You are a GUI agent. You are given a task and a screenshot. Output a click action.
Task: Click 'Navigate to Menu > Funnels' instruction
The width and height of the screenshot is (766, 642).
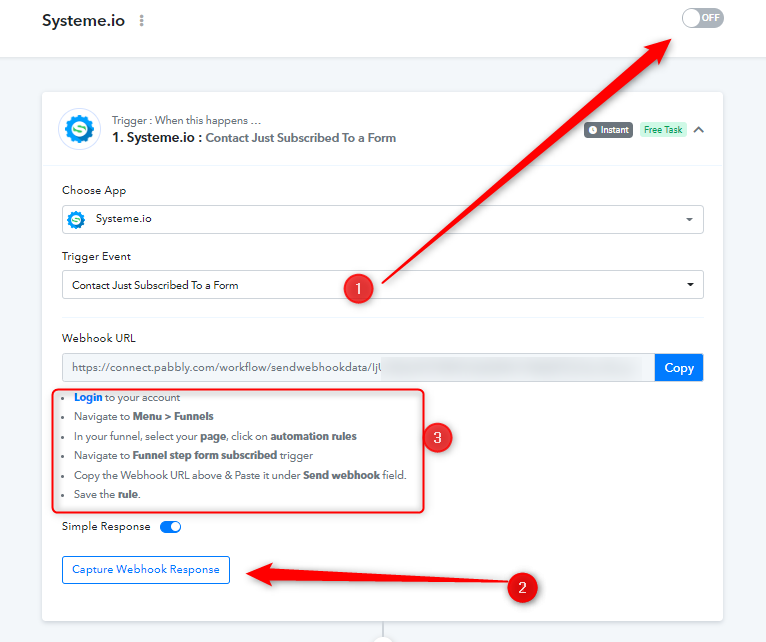point(144,416)
